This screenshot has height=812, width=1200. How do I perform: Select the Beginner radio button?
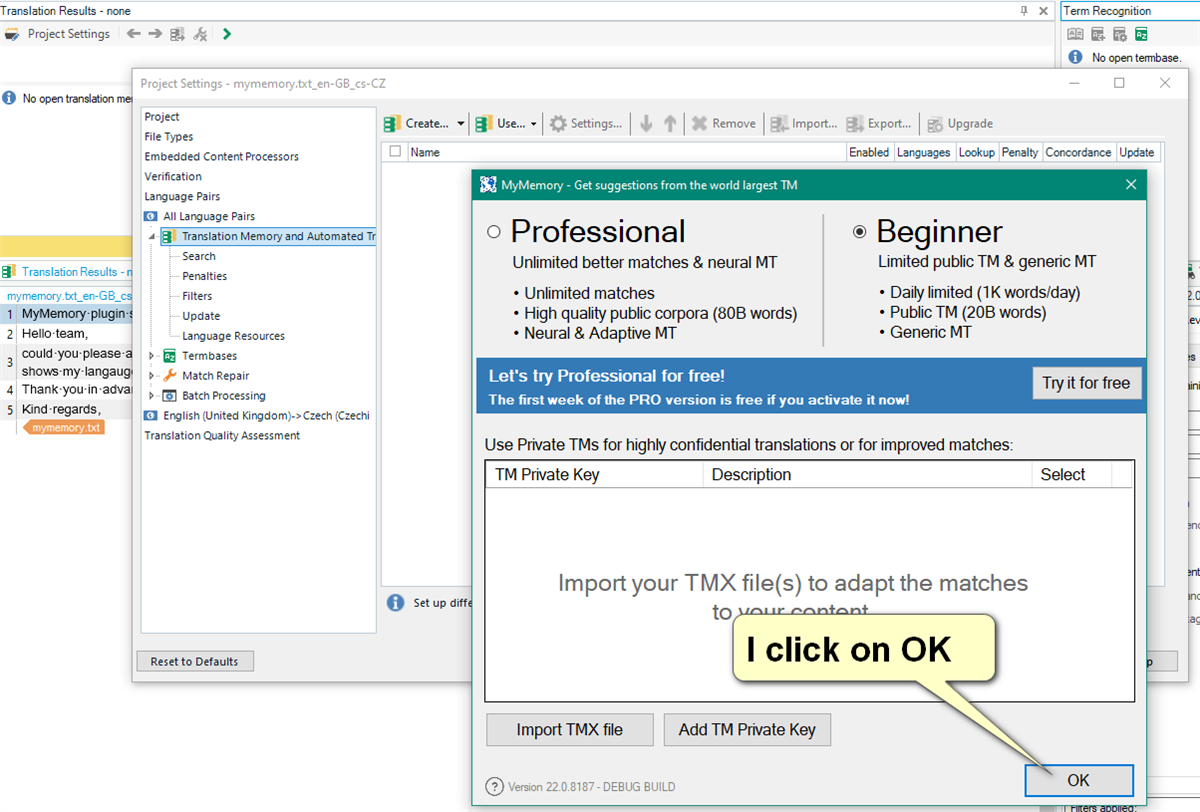pos(859,232)
